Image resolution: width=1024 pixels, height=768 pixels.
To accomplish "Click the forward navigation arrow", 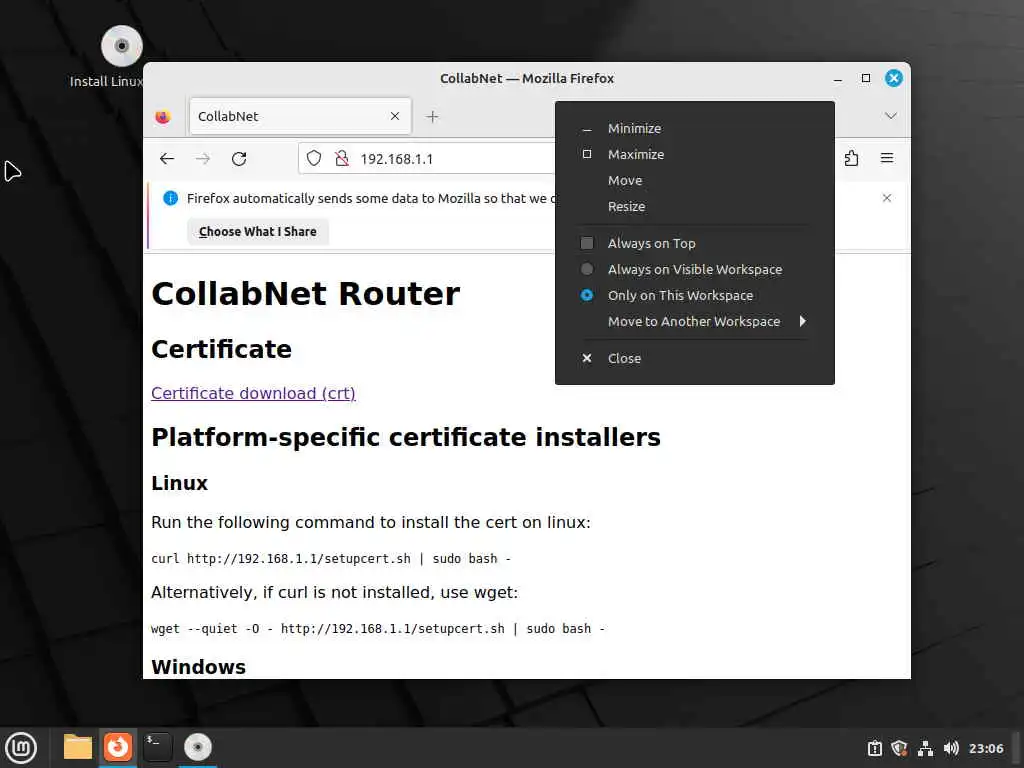I will point(203,159).
